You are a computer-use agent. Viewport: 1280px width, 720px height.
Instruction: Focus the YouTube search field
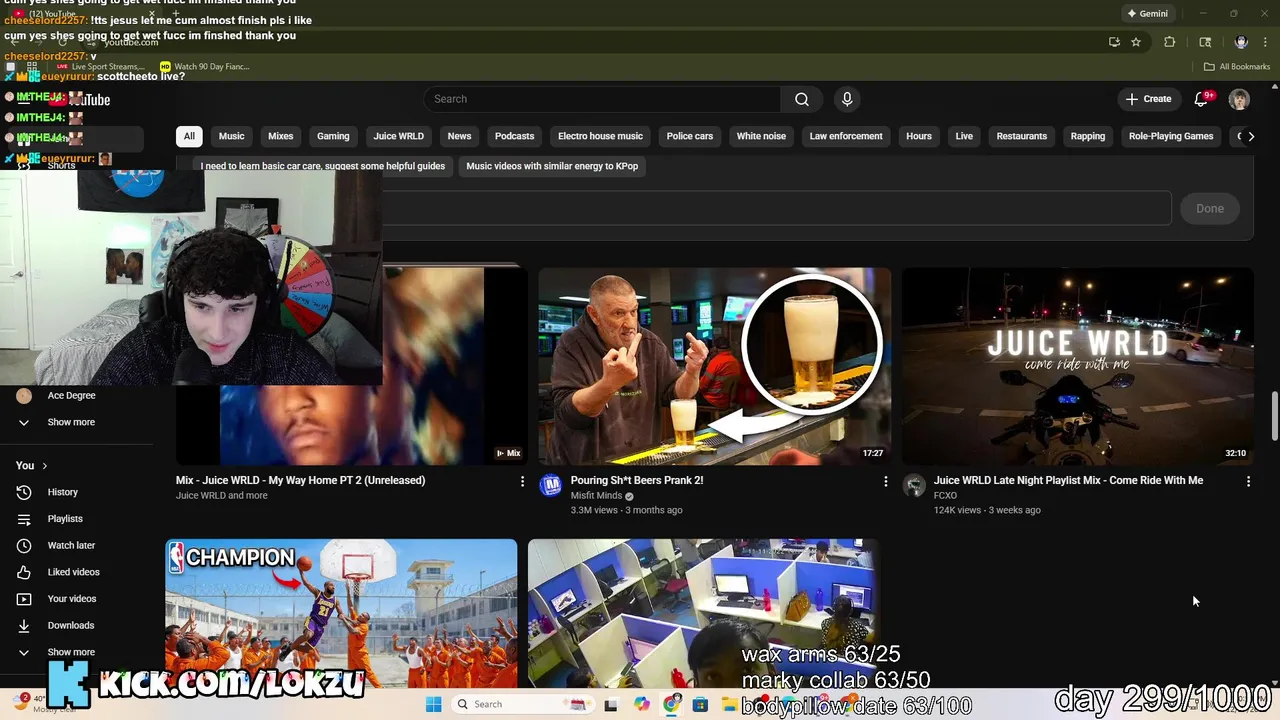[x=602, y=99]
